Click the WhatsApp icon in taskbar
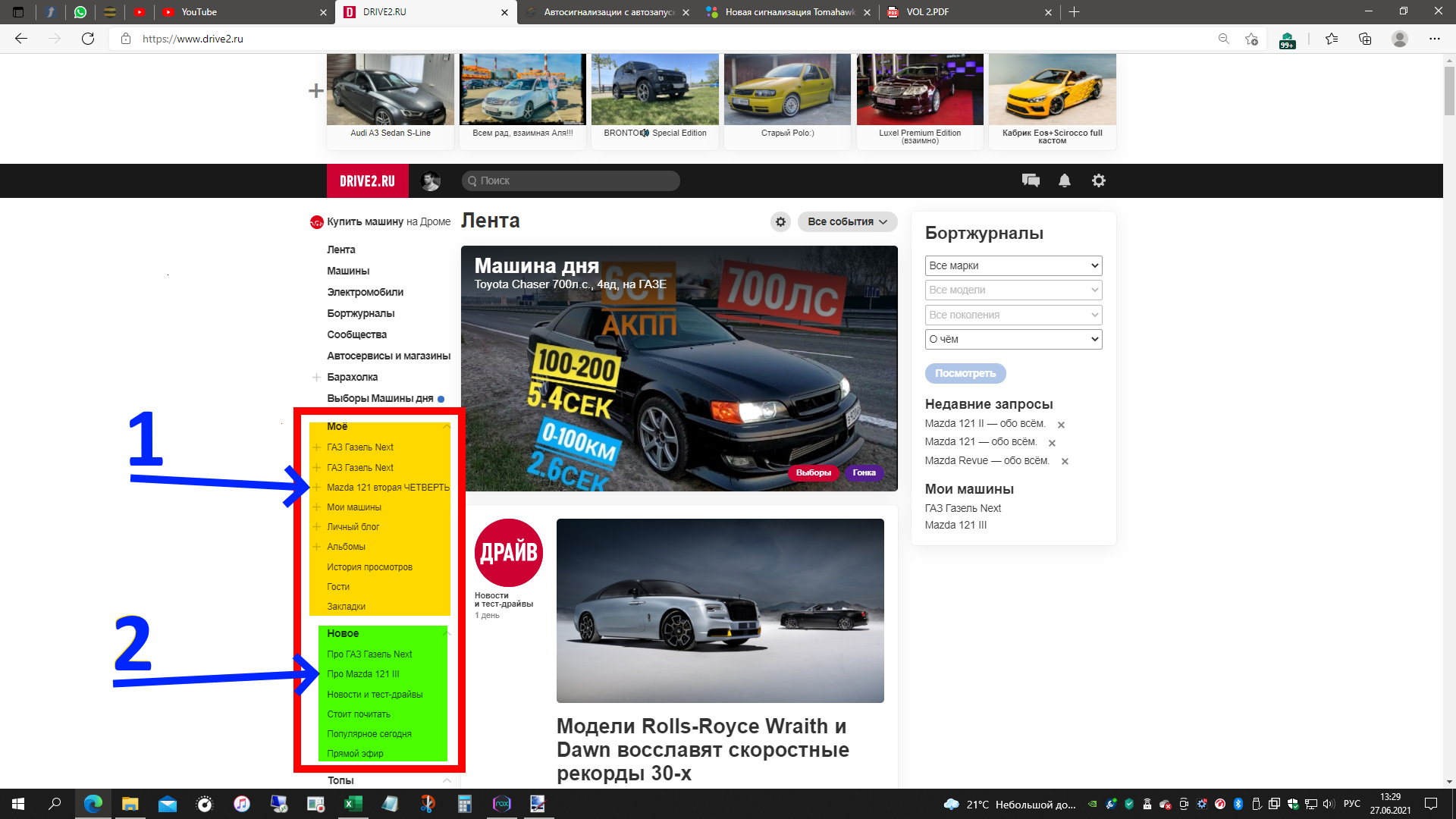The image size is (1456, 819). [x=80, y=11]
